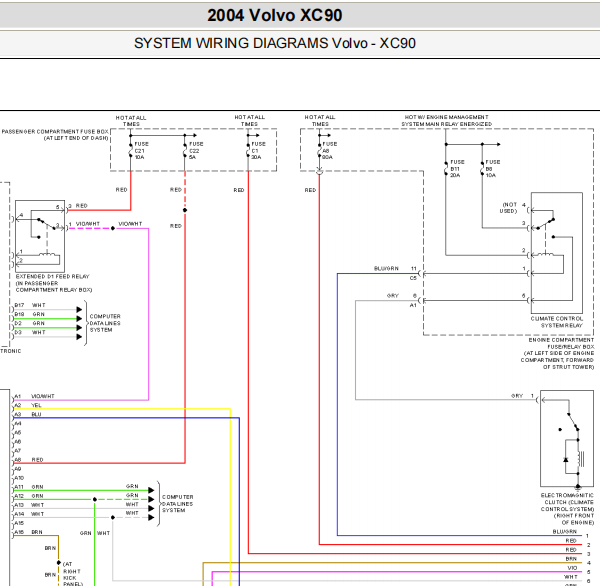Click the "FUSE C22 5A" label

[x=196, y=150]
